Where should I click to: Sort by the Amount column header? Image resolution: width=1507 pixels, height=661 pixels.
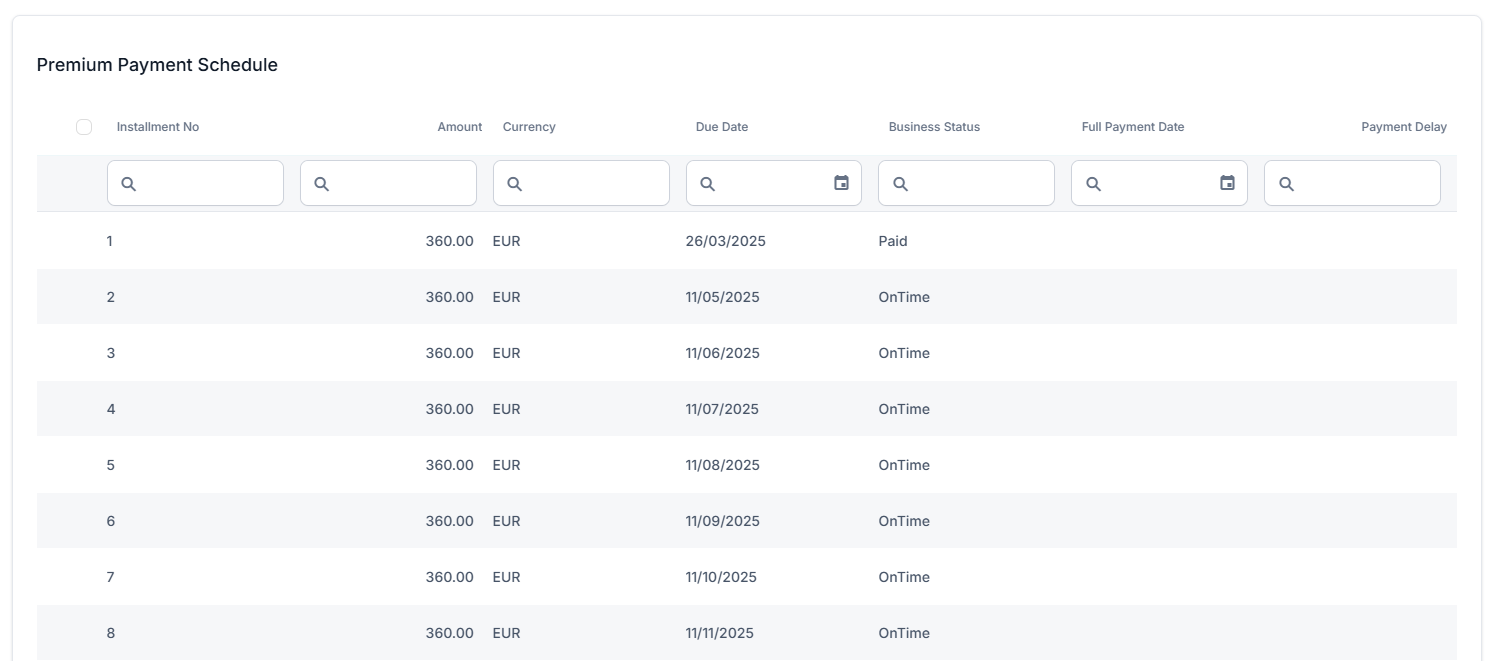pyautogui.click(x=459, y=127)
